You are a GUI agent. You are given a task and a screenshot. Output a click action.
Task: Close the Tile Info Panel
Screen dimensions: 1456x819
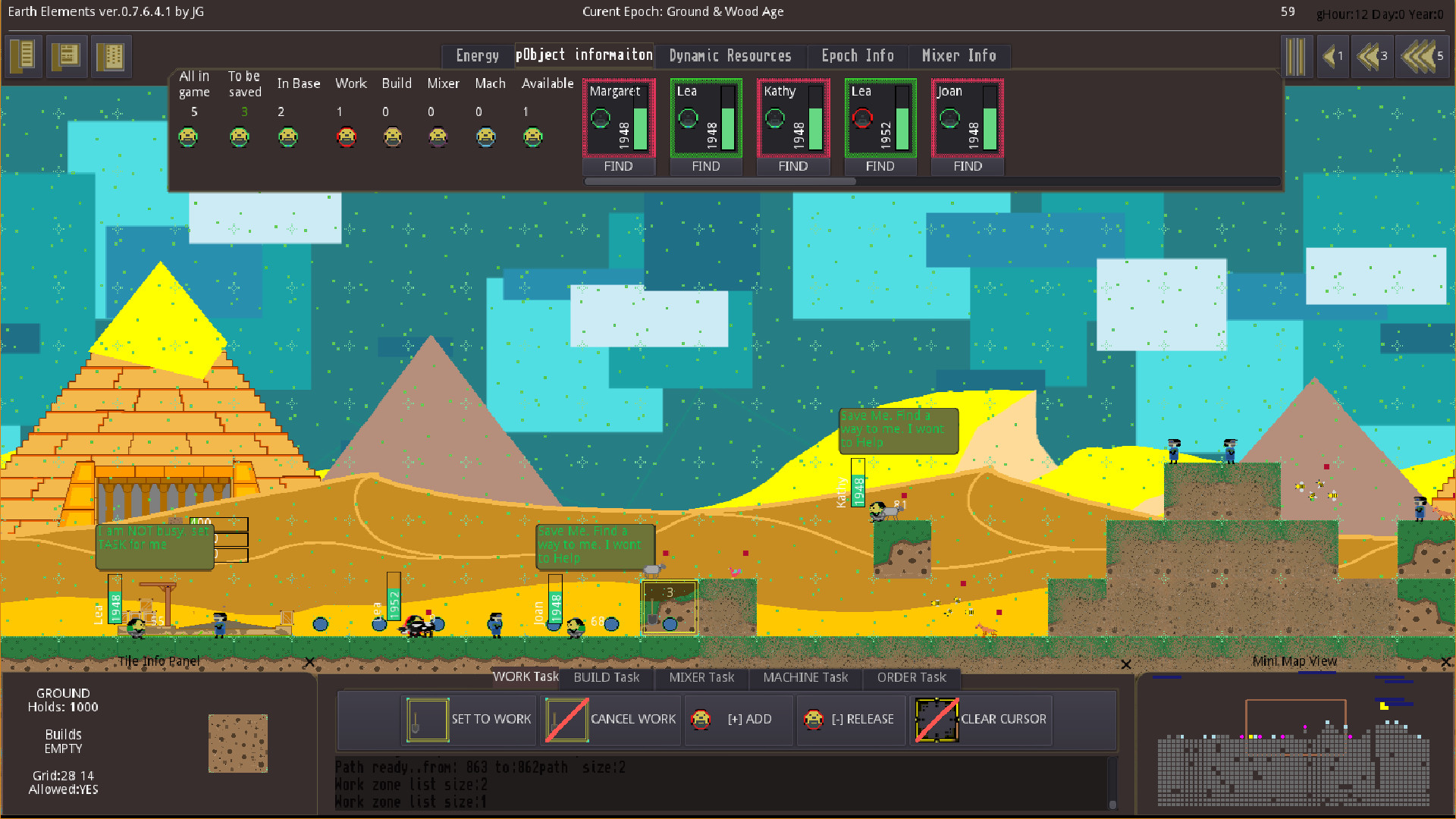coord(309,662)
